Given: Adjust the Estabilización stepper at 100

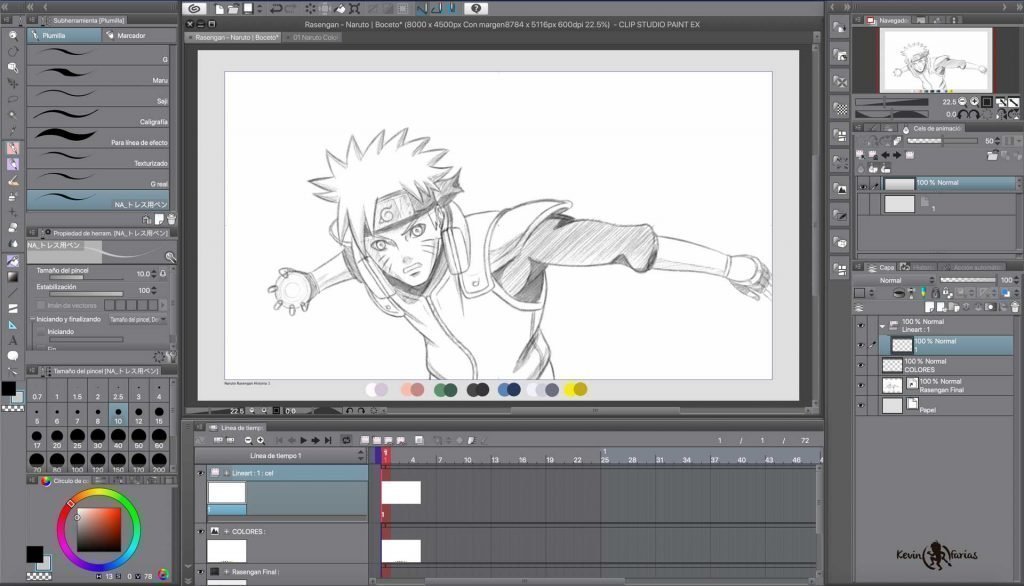Looking at the screenshot, I should pyautogui.click(x=154, y=290).
